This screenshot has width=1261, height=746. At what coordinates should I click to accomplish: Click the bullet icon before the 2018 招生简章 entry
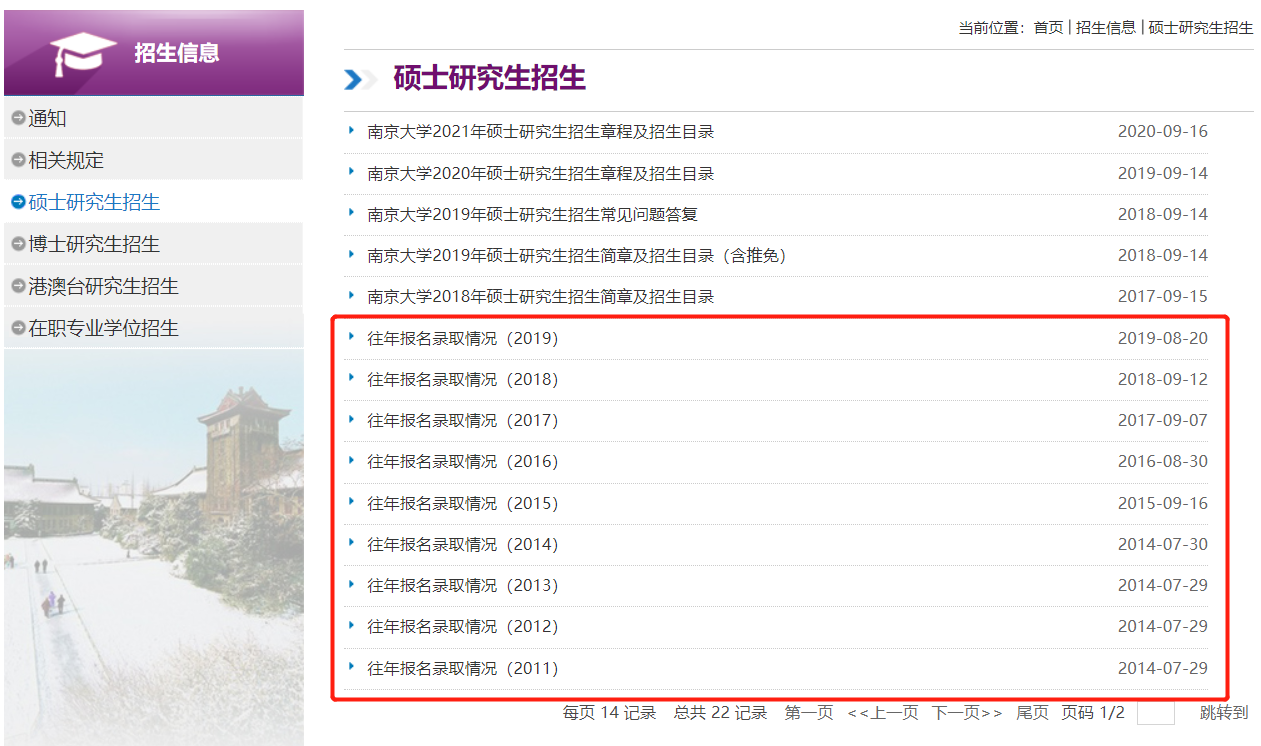coord(349,296)
